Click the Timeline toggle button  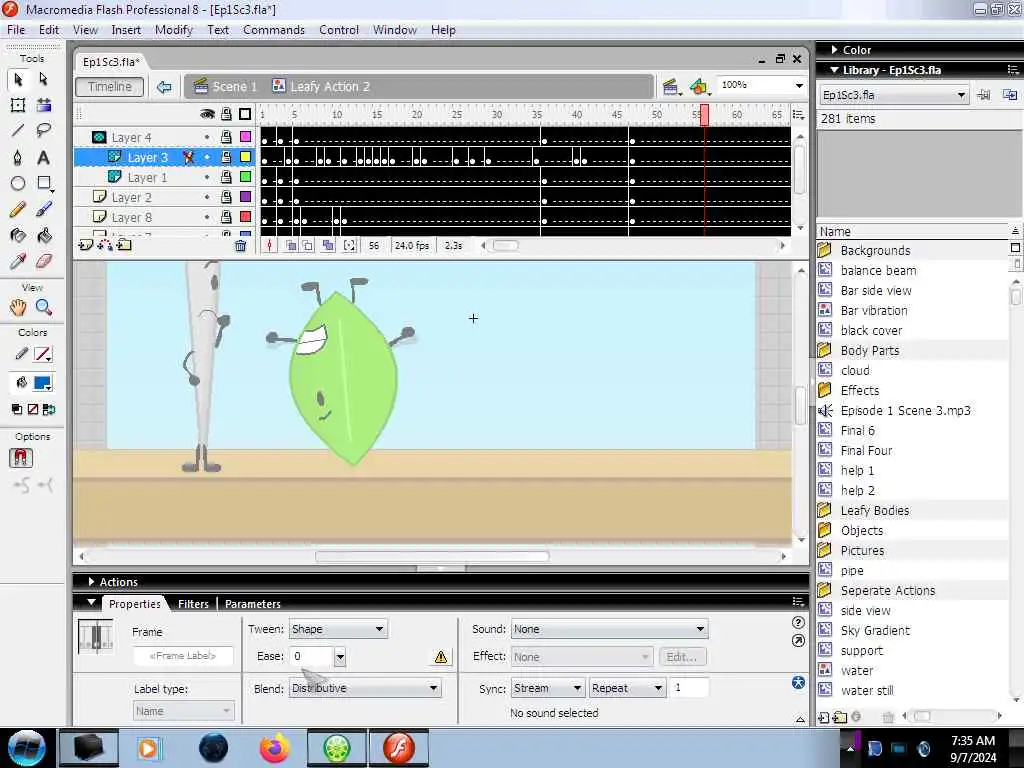pyautogui.click(x=110, y=87)
